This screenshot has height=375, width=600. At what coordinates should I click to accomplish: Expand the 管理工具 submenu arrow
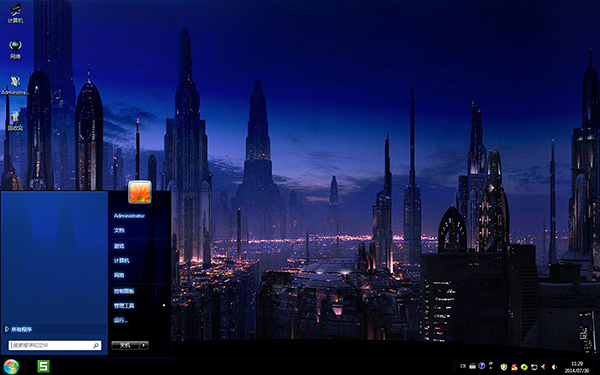click(164, 305)
